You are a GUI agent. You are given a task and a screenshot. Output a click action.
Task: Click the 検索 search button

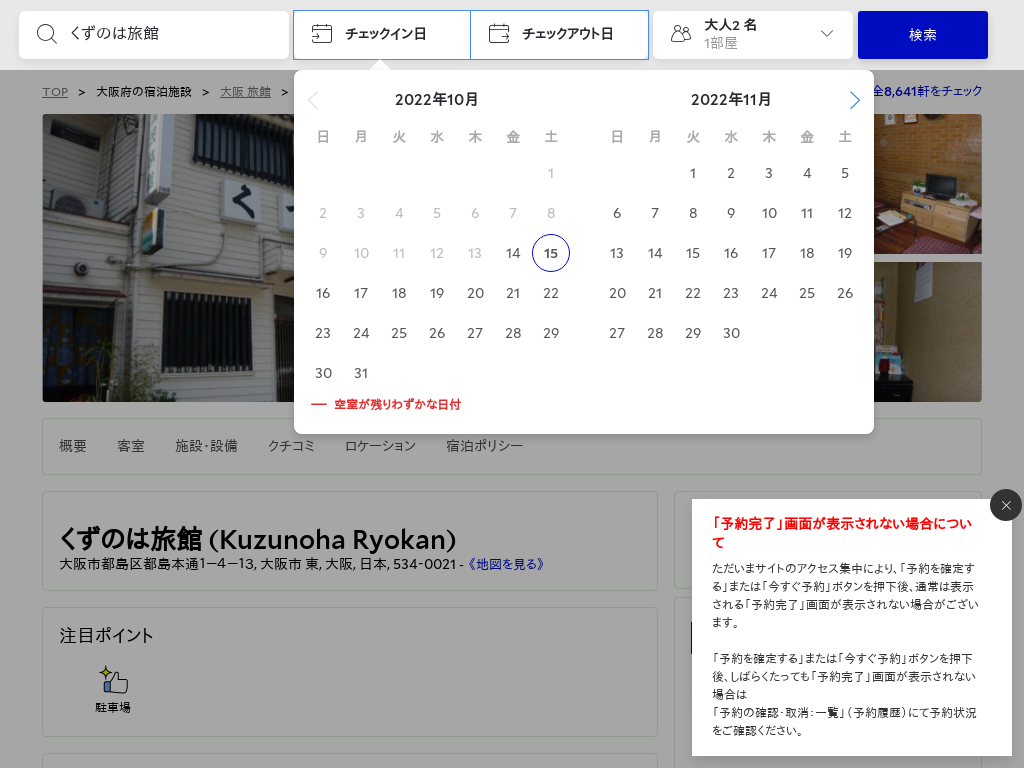coord(923,35)
